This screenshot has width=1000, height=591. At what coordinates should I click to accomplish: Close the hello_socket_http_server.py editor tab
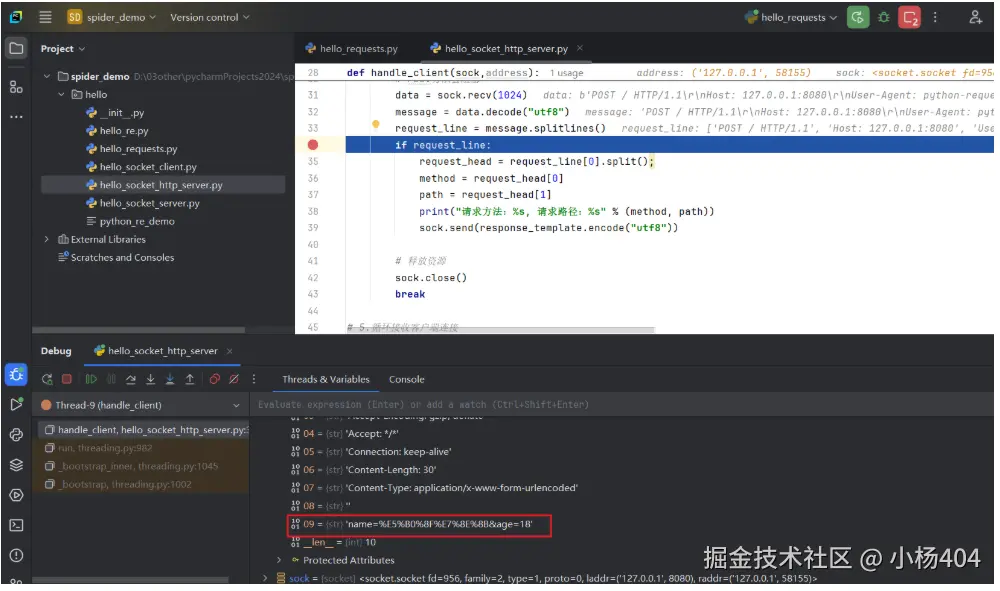(580, 48)
